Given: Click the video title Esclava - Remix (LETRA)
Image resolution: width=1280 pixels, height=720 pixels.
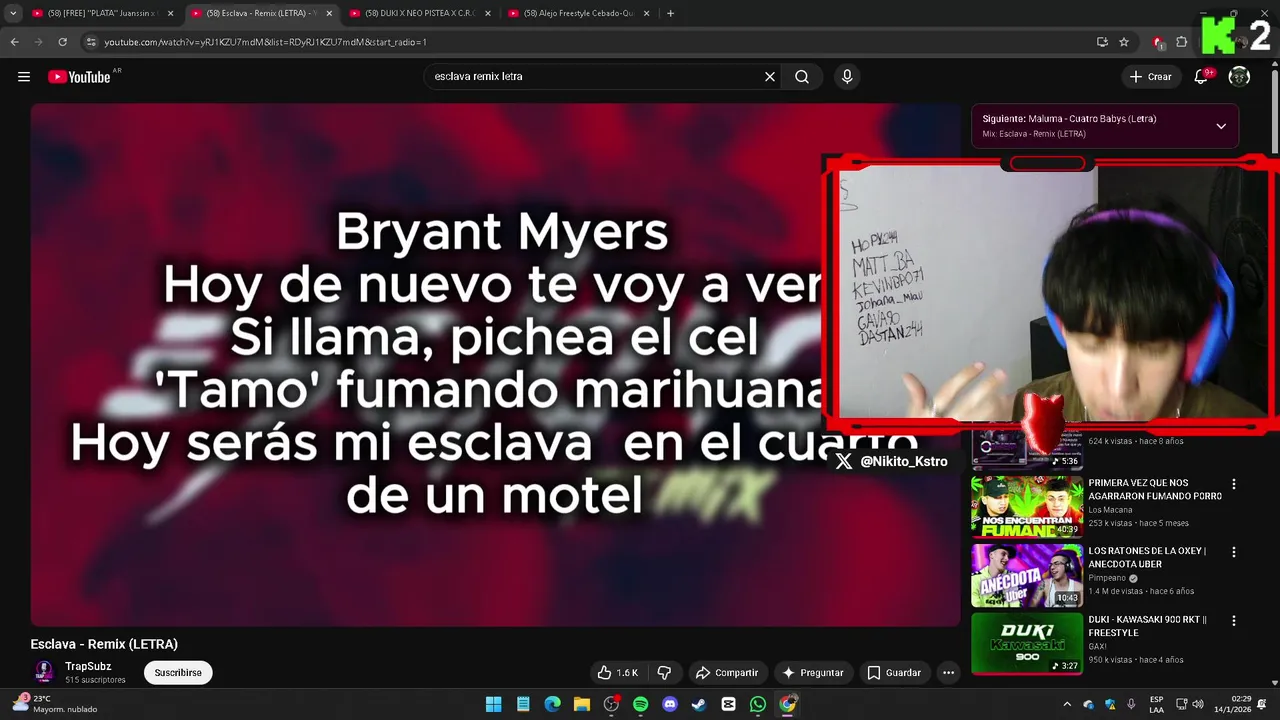Looking at the screenshot, I should (x=104, y=644).
